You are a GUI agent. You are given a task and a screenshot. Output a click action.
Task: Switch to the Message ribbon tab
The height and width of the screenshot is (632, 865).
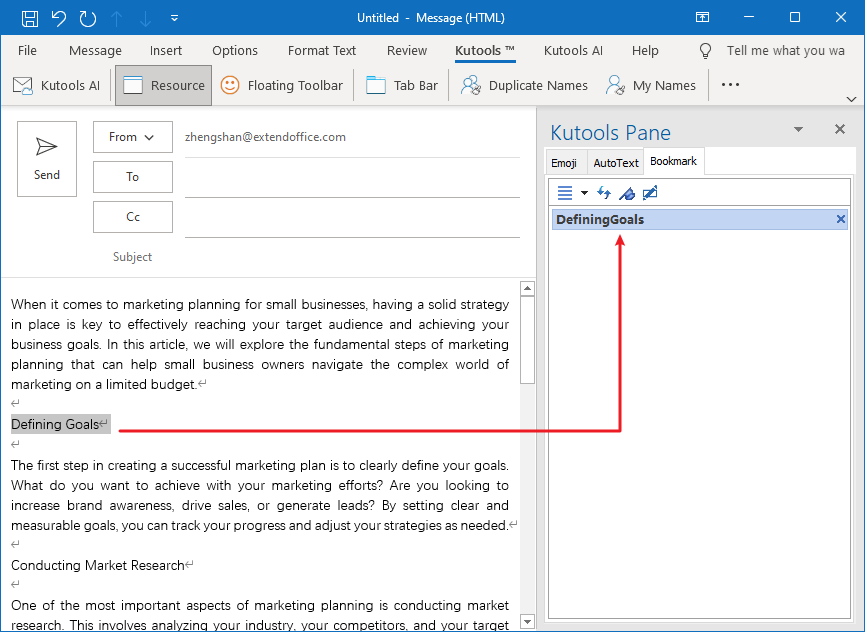[95, 51]
